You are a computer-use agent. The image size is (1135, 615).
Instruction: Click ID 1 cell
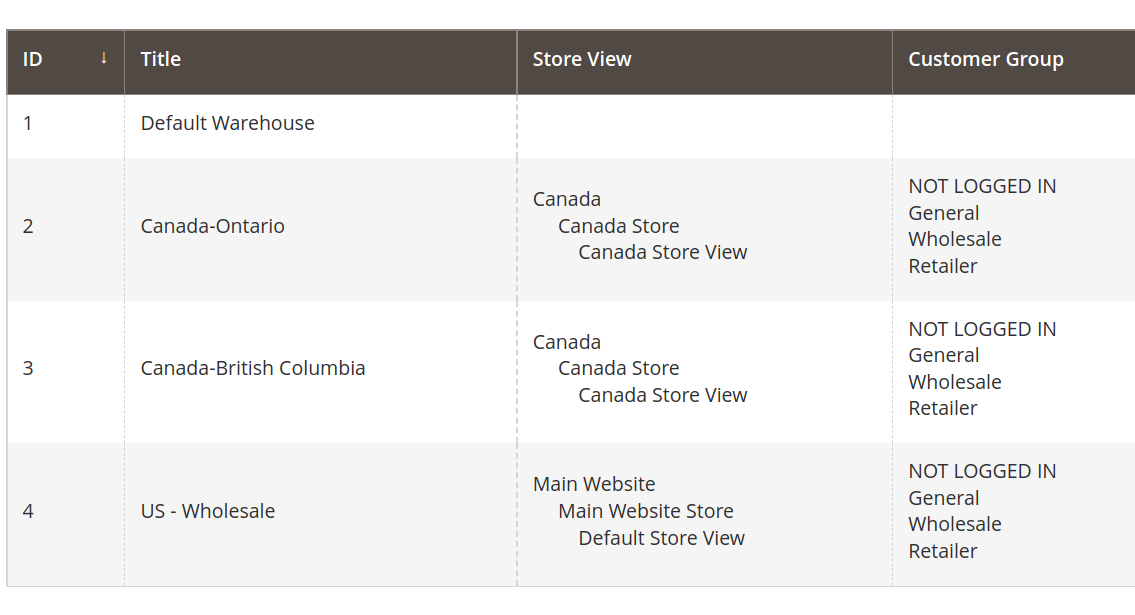tap(66, 126)
